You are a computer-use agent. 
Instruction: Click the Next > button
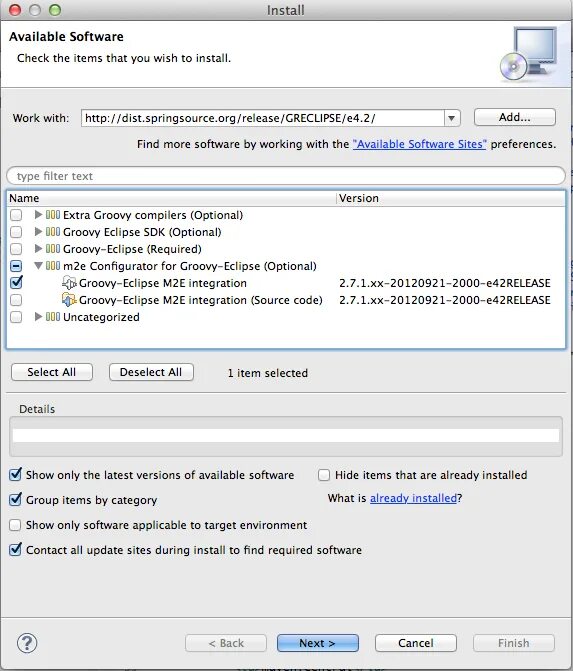click(x=318, y=643)
